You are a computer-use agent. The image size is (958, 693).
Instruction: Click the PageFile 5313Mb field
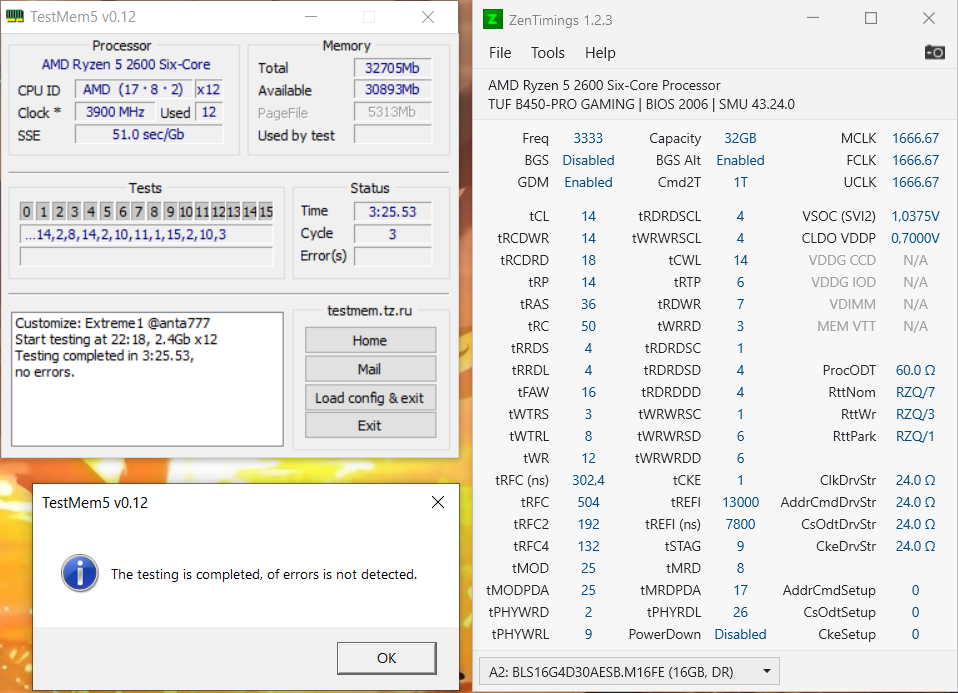(392, 112)
